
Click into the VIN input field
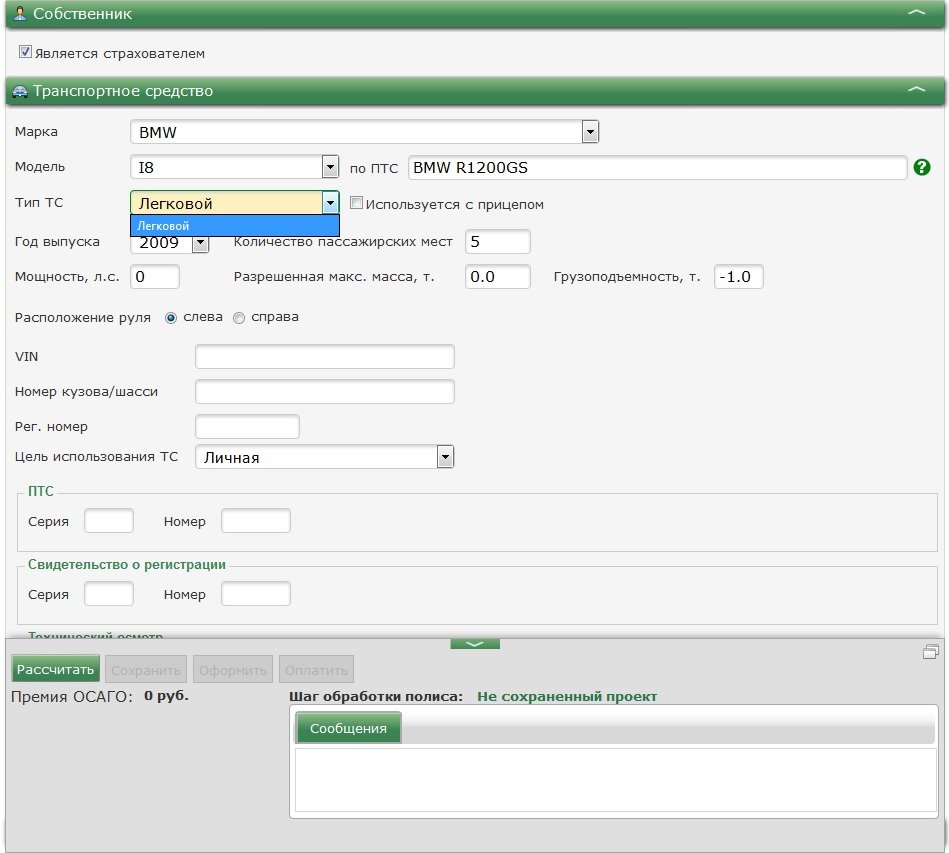coord(325,357)
